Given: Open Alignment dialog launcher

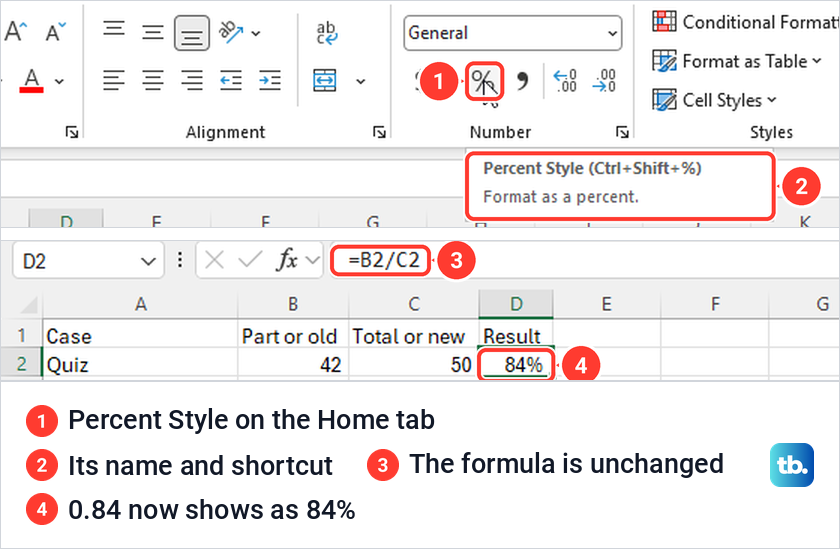Looking at the screenshot, I should pyautogui.click(x=379, y=132).
